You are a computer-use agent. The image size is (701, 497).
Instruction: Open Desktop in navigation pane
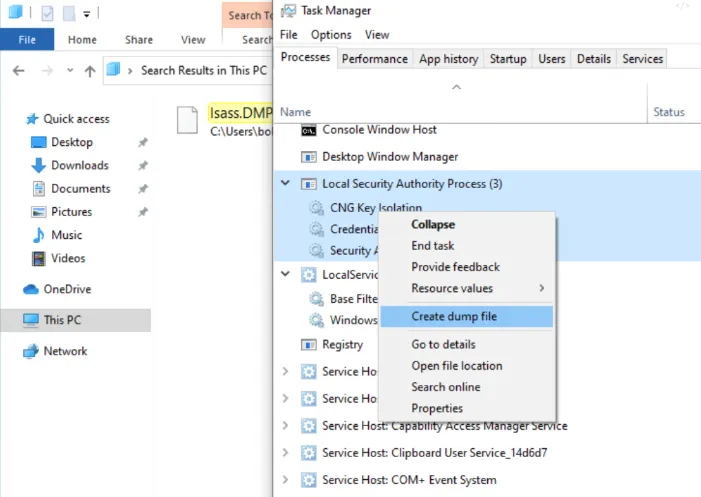72,142
